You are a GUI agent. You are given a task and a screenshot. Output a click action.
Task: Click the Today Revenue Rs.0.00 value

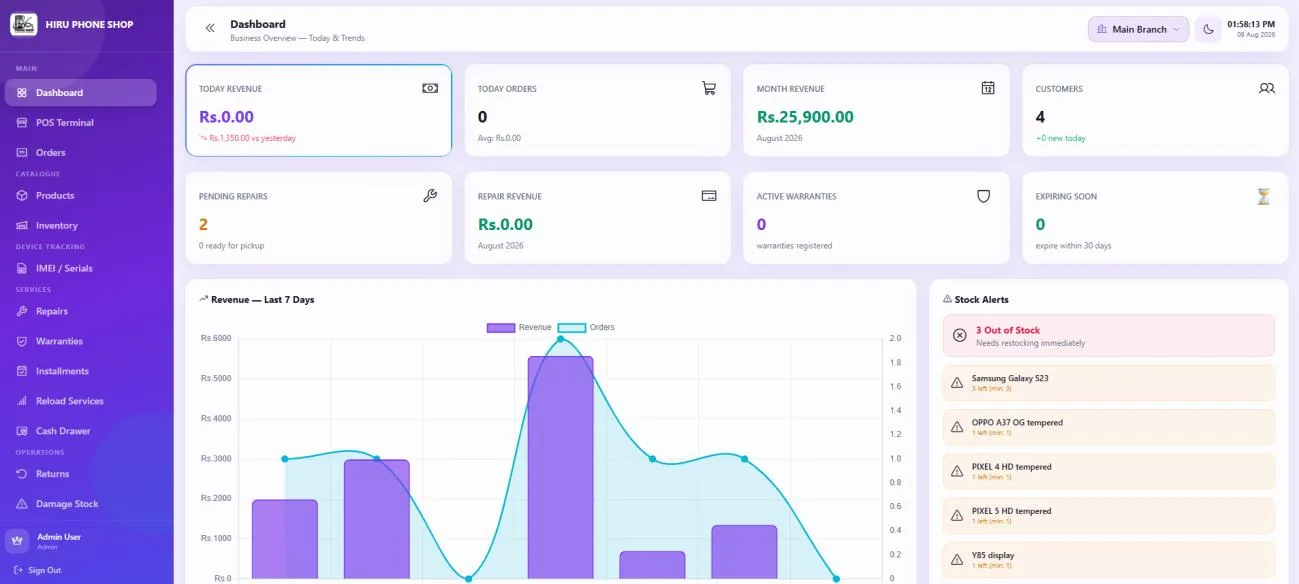coord(226,117)
